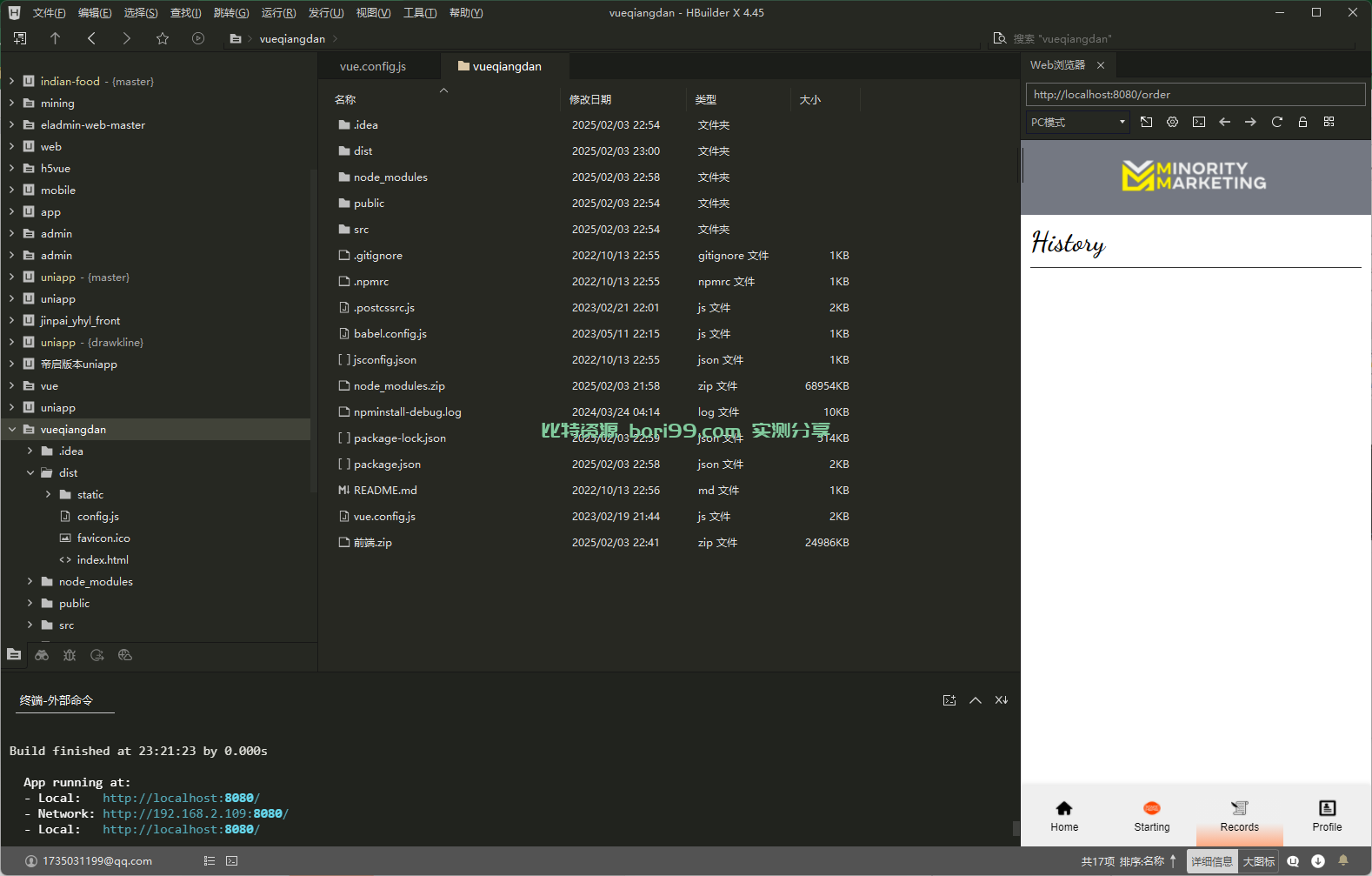Click the sync refresh icon in sidebar footer
Viewport: 1372px width, 876px height.
97,655
